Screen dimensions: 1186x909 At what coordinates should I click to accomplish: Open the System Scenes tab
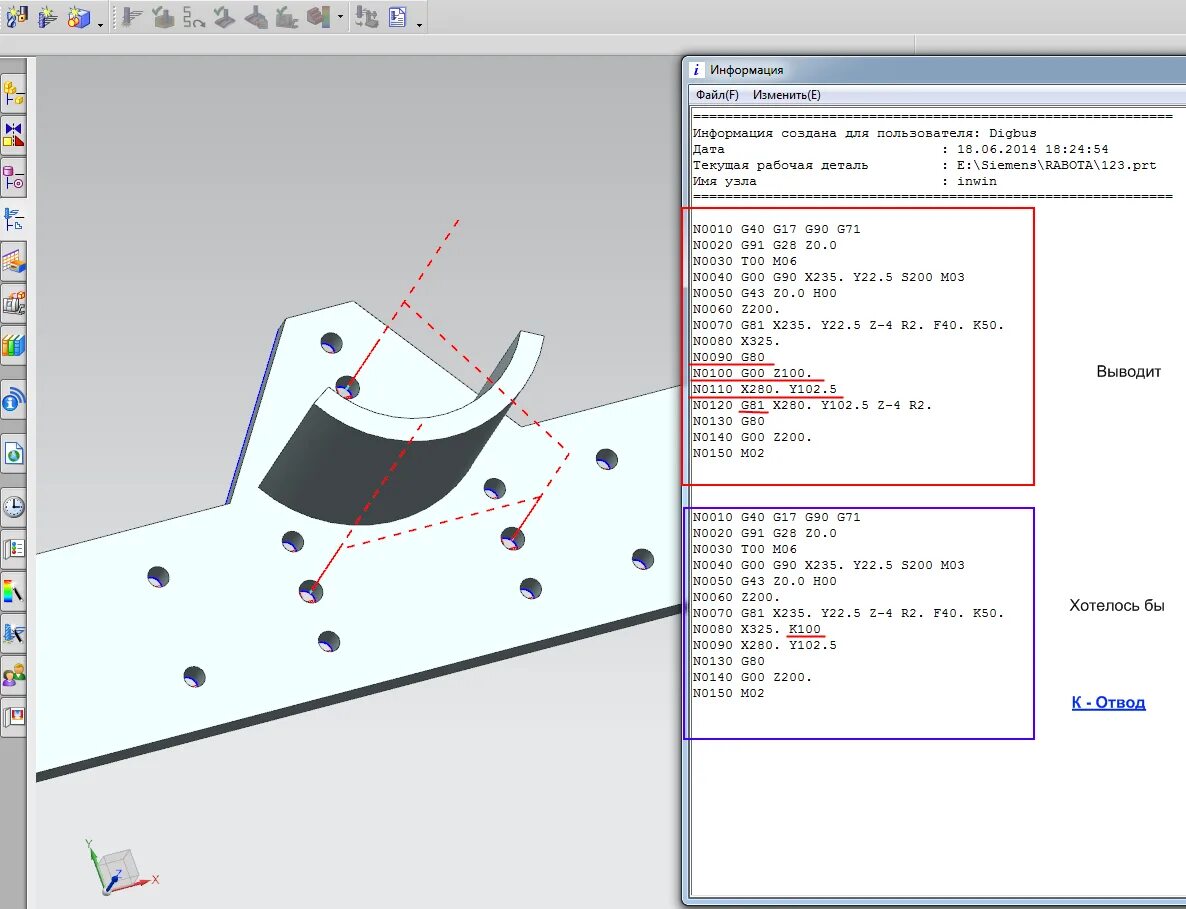point(14,716)
